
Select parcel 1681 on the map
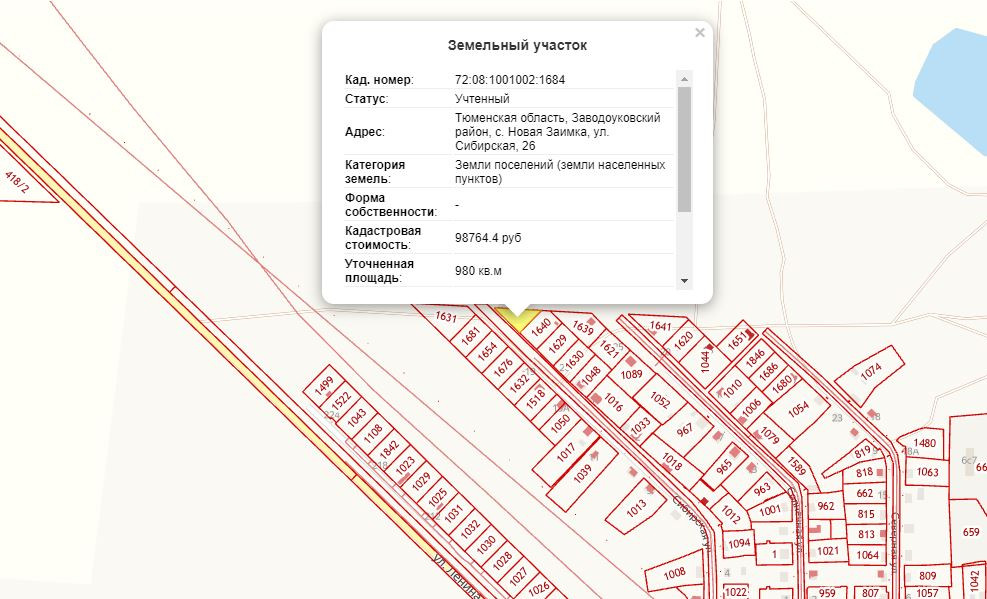click(471, 336)
